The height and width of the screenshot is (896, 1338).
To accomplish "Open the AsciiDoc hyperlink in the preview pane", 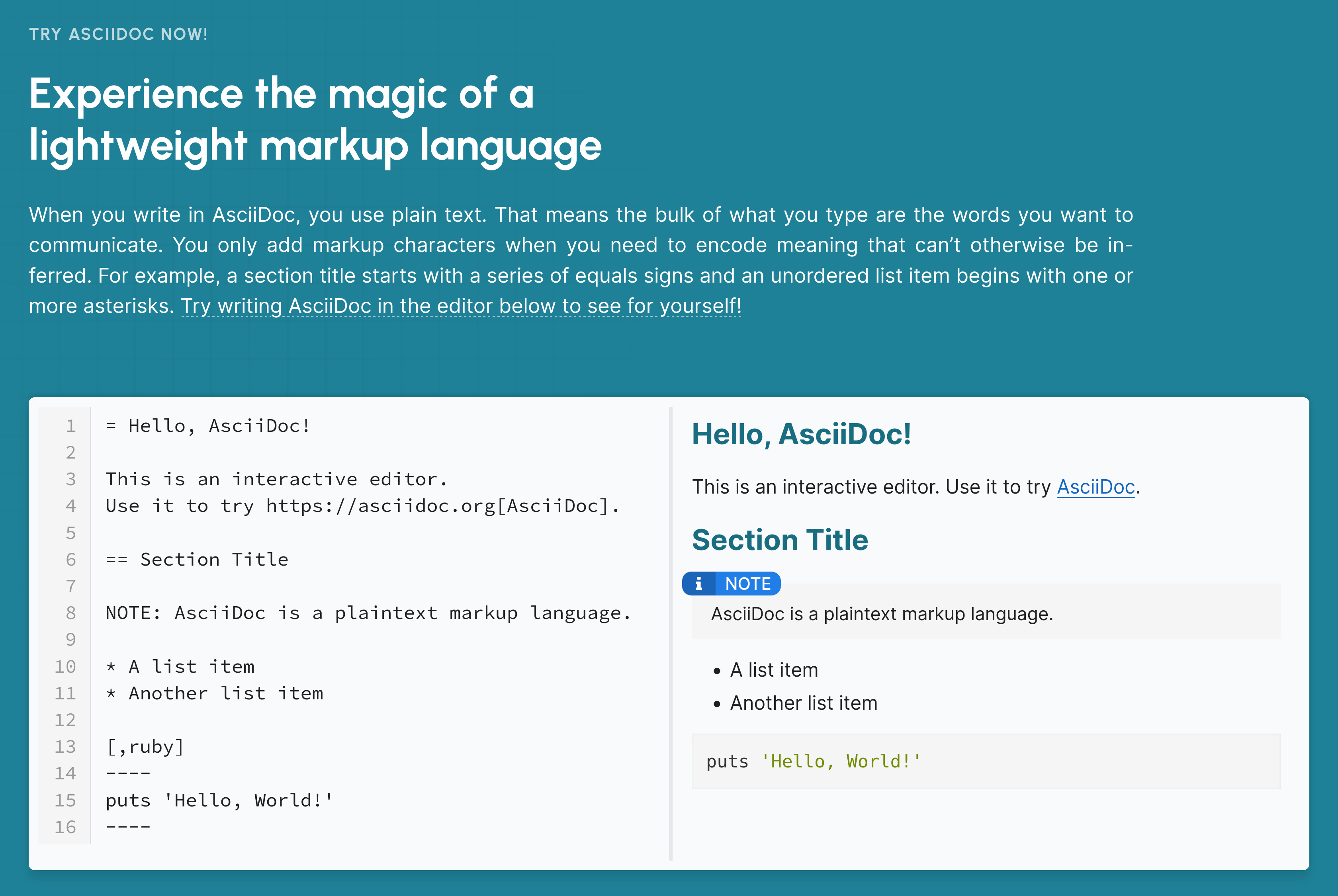I will [x=1095, y=487].
